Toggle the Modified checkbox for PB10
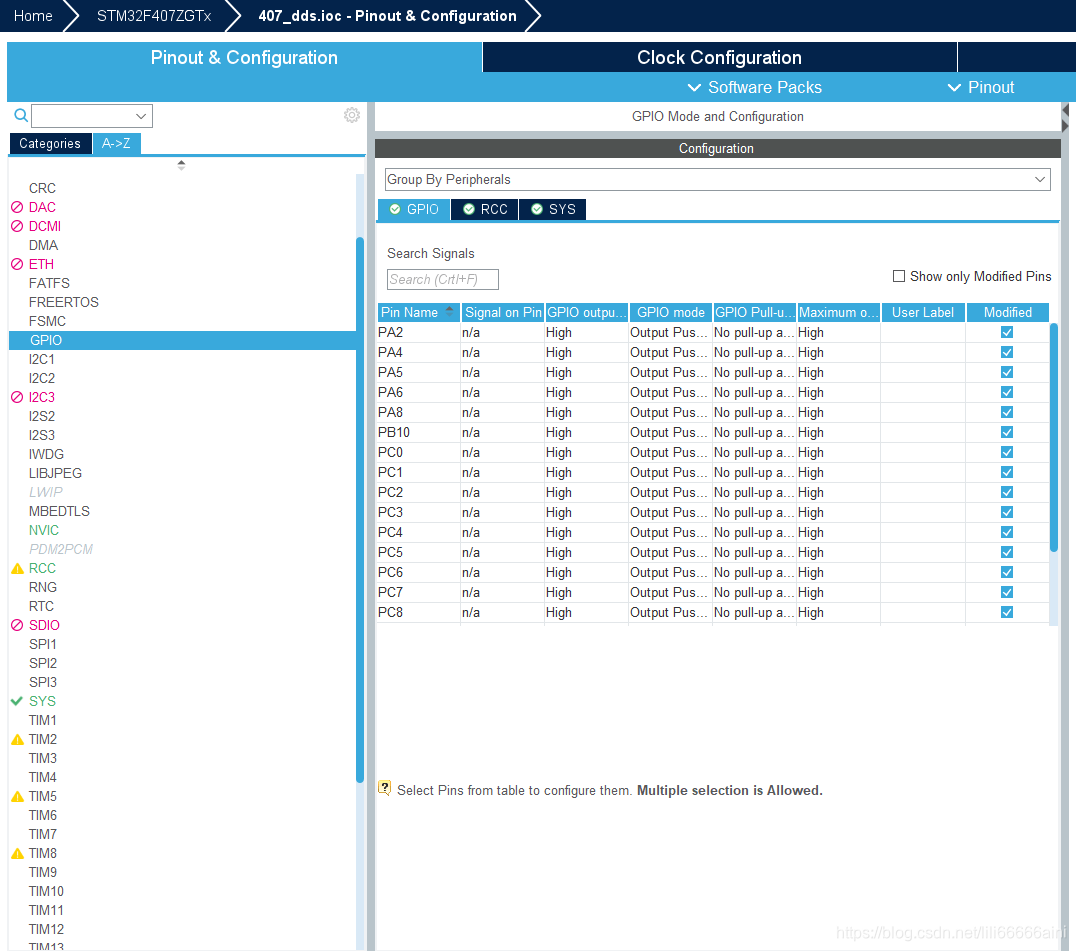This screenshot has width=1076, height=951. (x=1007, y=432)
